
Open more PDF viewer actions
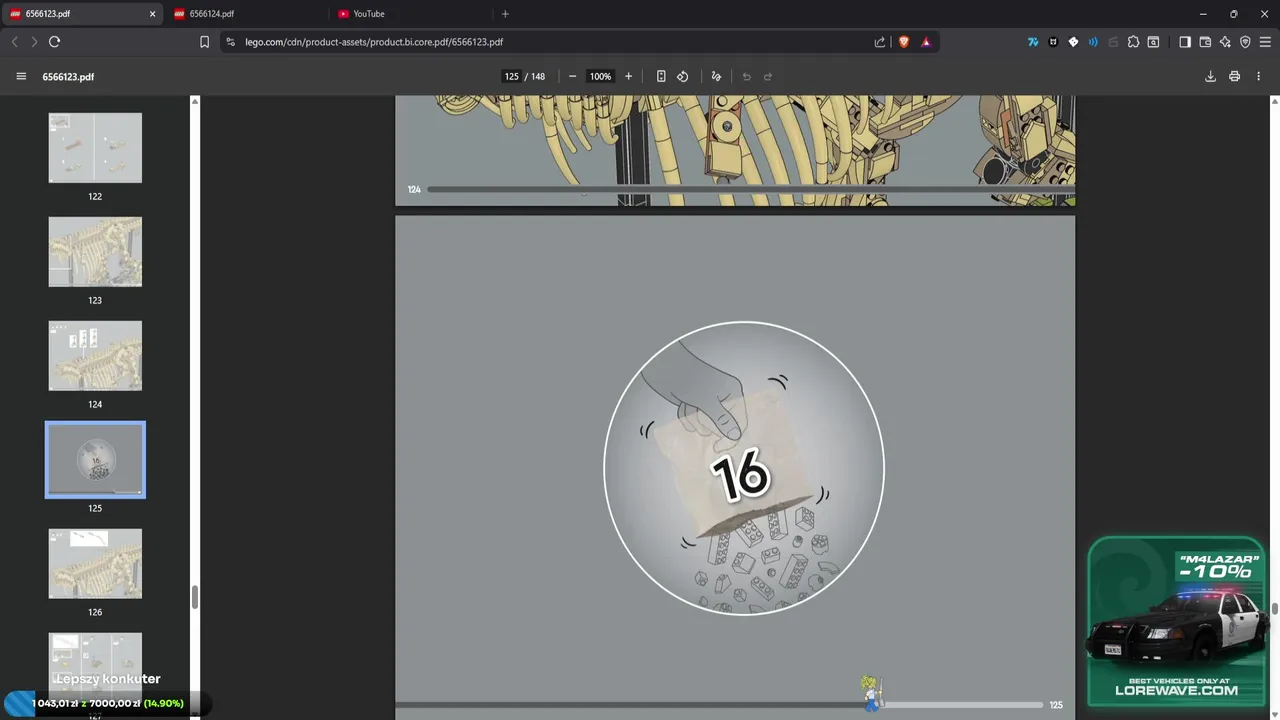coord(1258,76)
